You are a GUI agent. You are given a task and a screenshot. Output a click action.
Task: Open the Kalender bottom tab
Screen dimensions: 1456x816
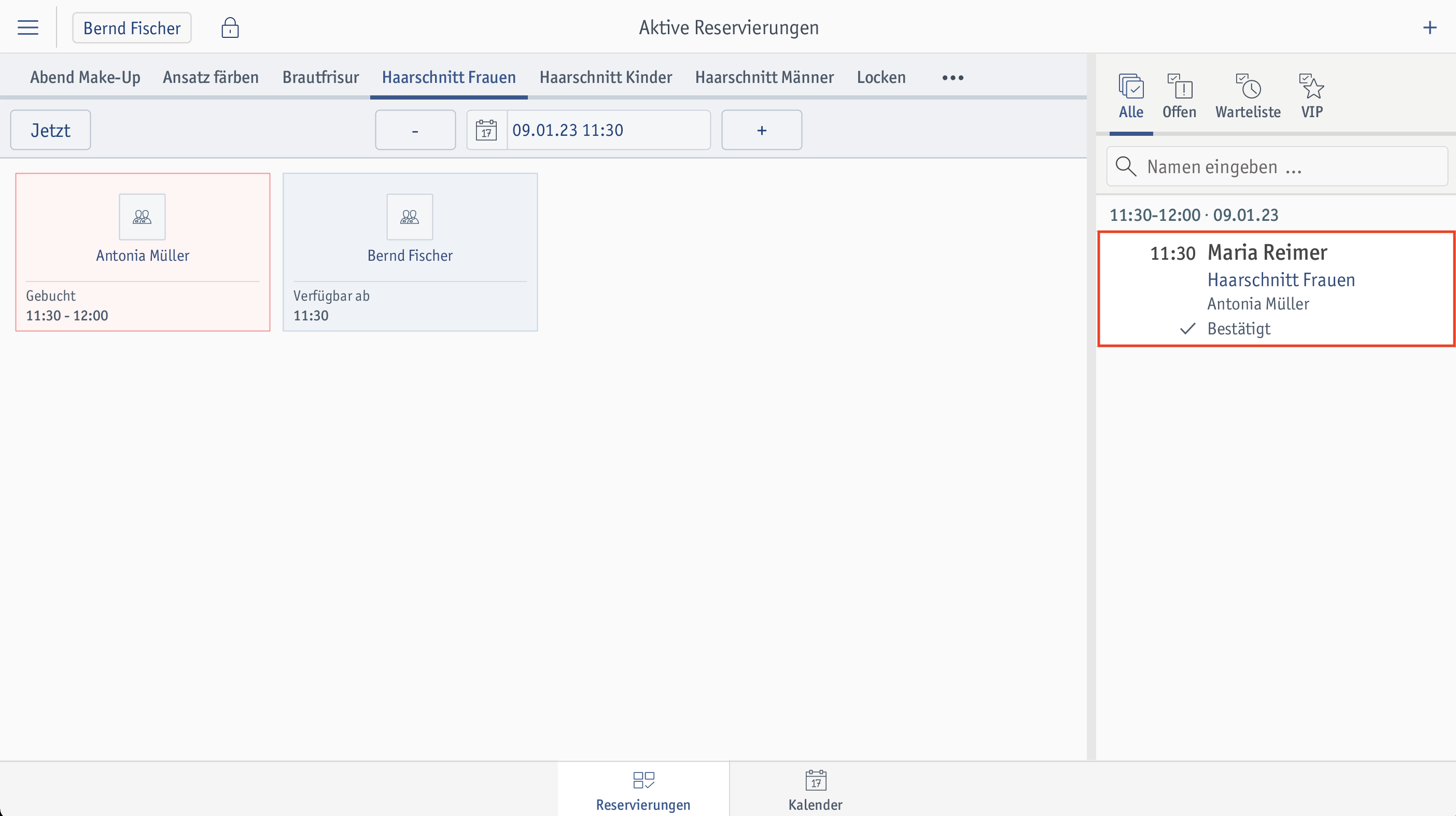pos(815,789)
